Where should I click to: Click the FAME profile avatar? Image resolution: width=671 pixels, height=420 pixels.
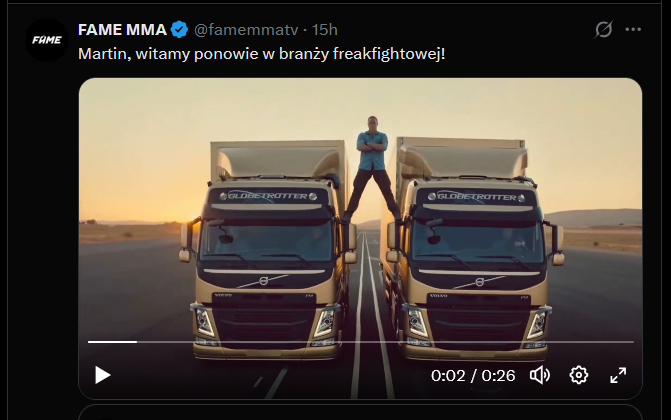coord(47,40)
